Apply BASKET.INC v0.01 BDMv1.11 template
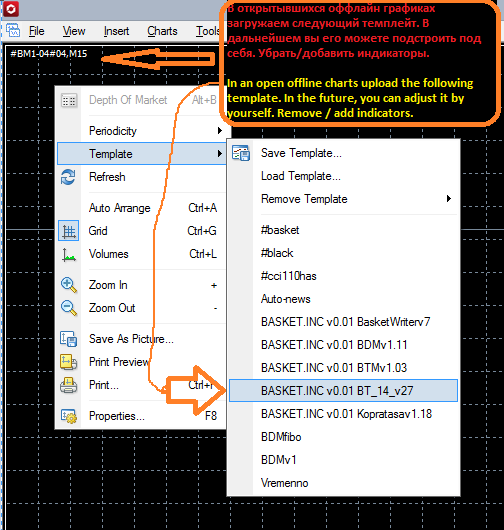 [343, 345]
